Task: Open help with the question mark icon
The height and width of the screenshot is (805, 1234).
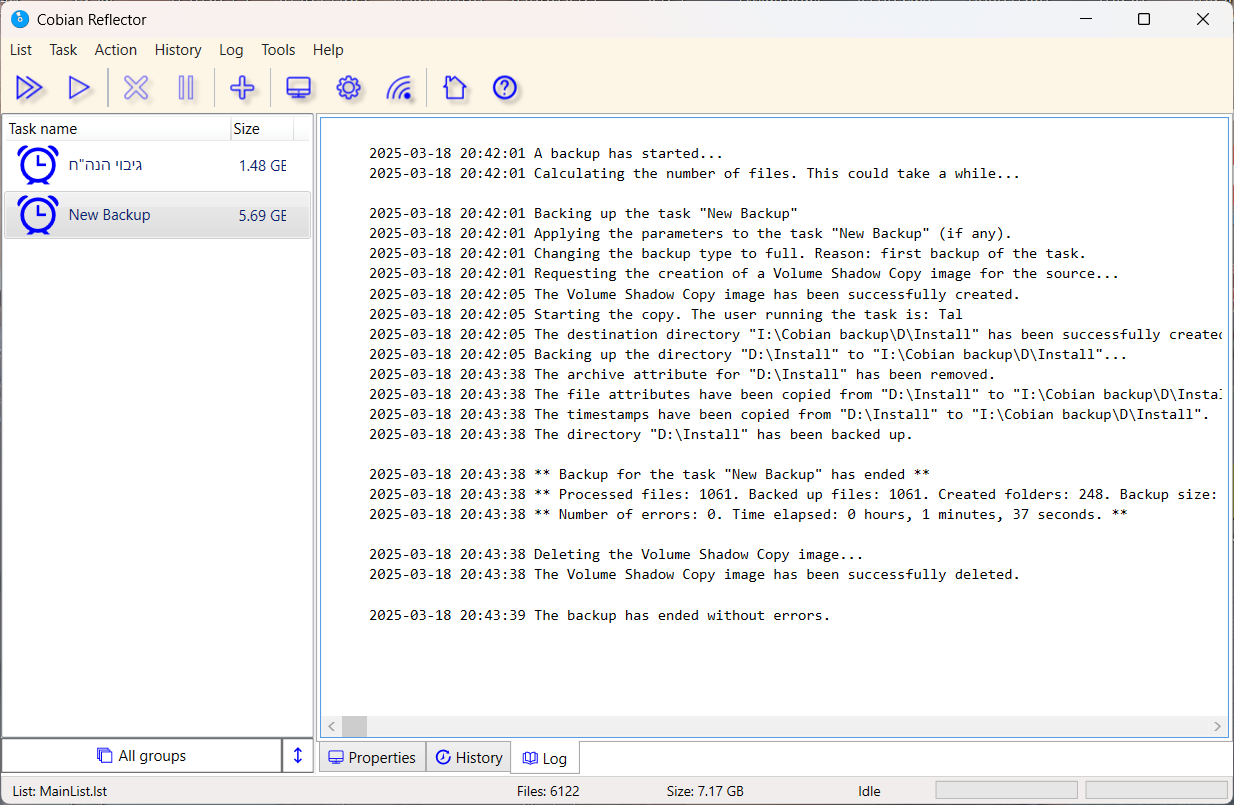Action: pos(505,88)
